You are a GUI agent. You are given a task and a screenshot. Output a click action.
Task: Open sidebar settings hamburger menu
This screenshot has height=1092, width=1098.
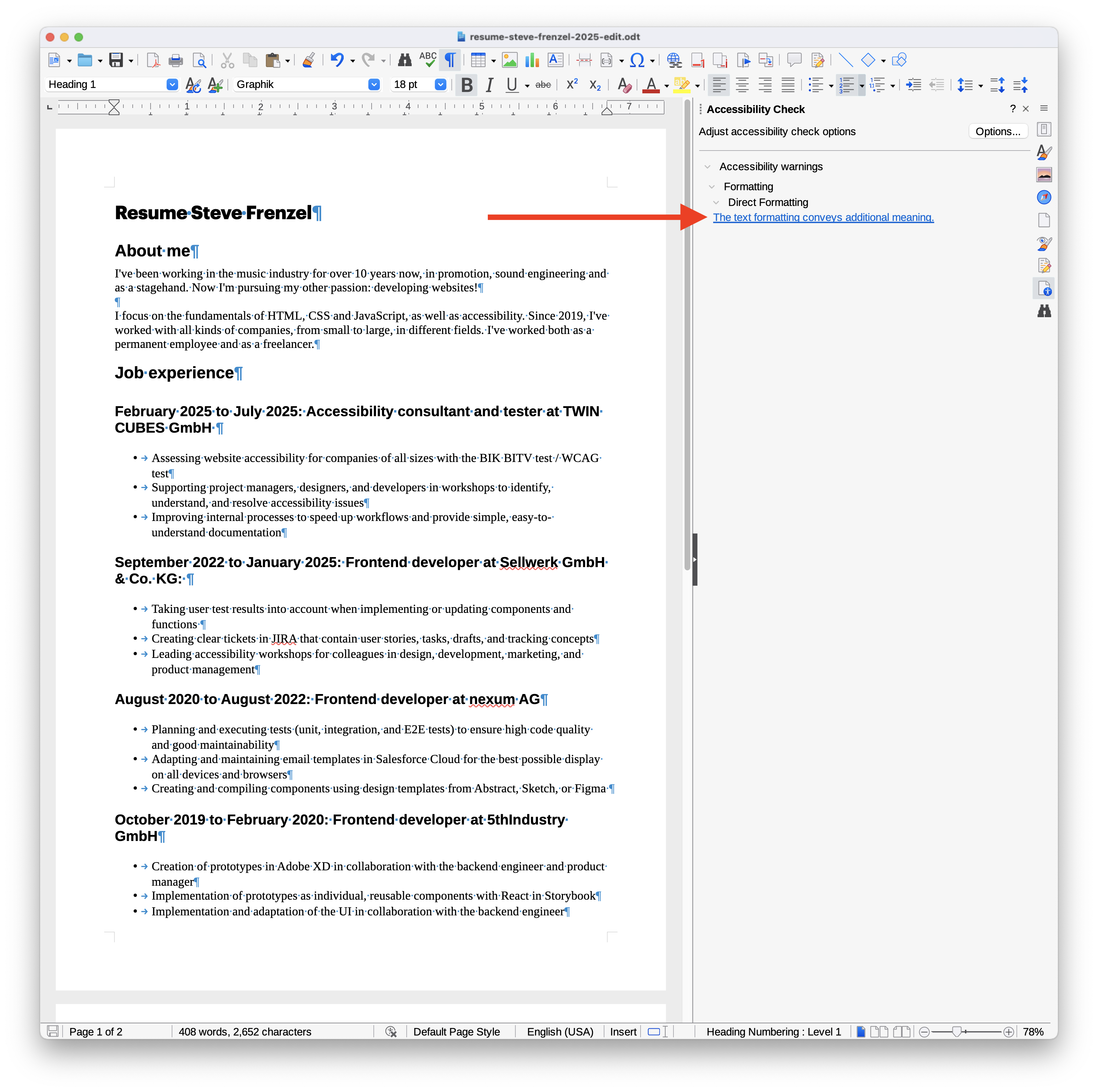pyautogui.click(x=1043, y=108)
